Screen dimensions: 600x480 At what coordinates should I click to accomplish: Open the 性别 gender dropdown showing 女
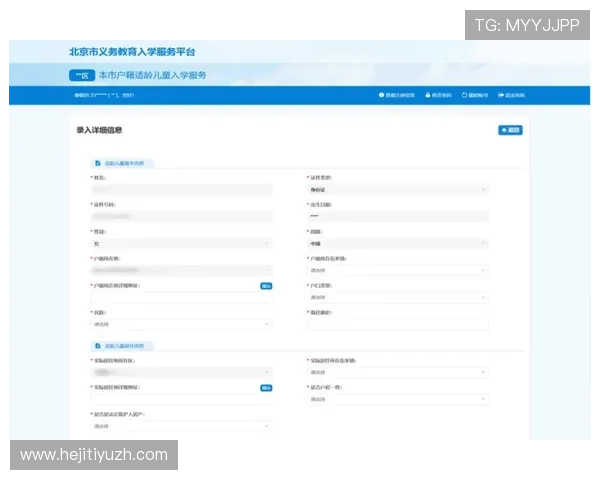tap(181, 243)
